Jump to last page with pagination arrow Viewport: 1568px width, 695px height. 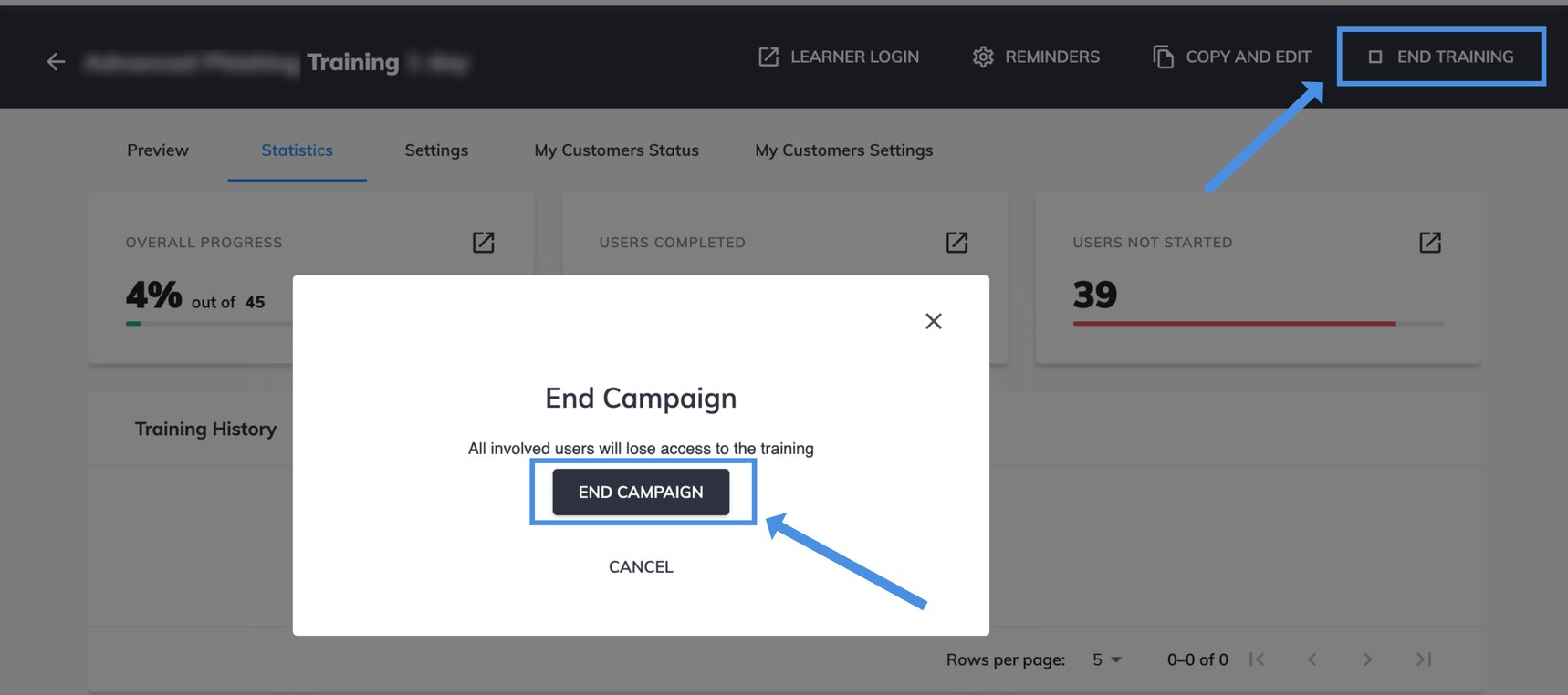point(1424,659)
